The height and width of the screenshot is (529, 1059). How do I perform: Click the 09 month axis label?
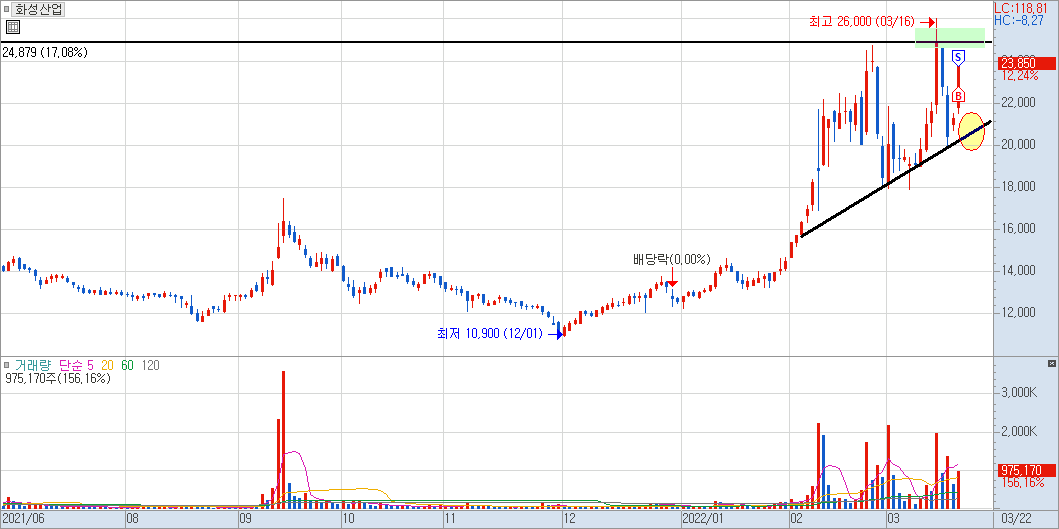point(245,519)
